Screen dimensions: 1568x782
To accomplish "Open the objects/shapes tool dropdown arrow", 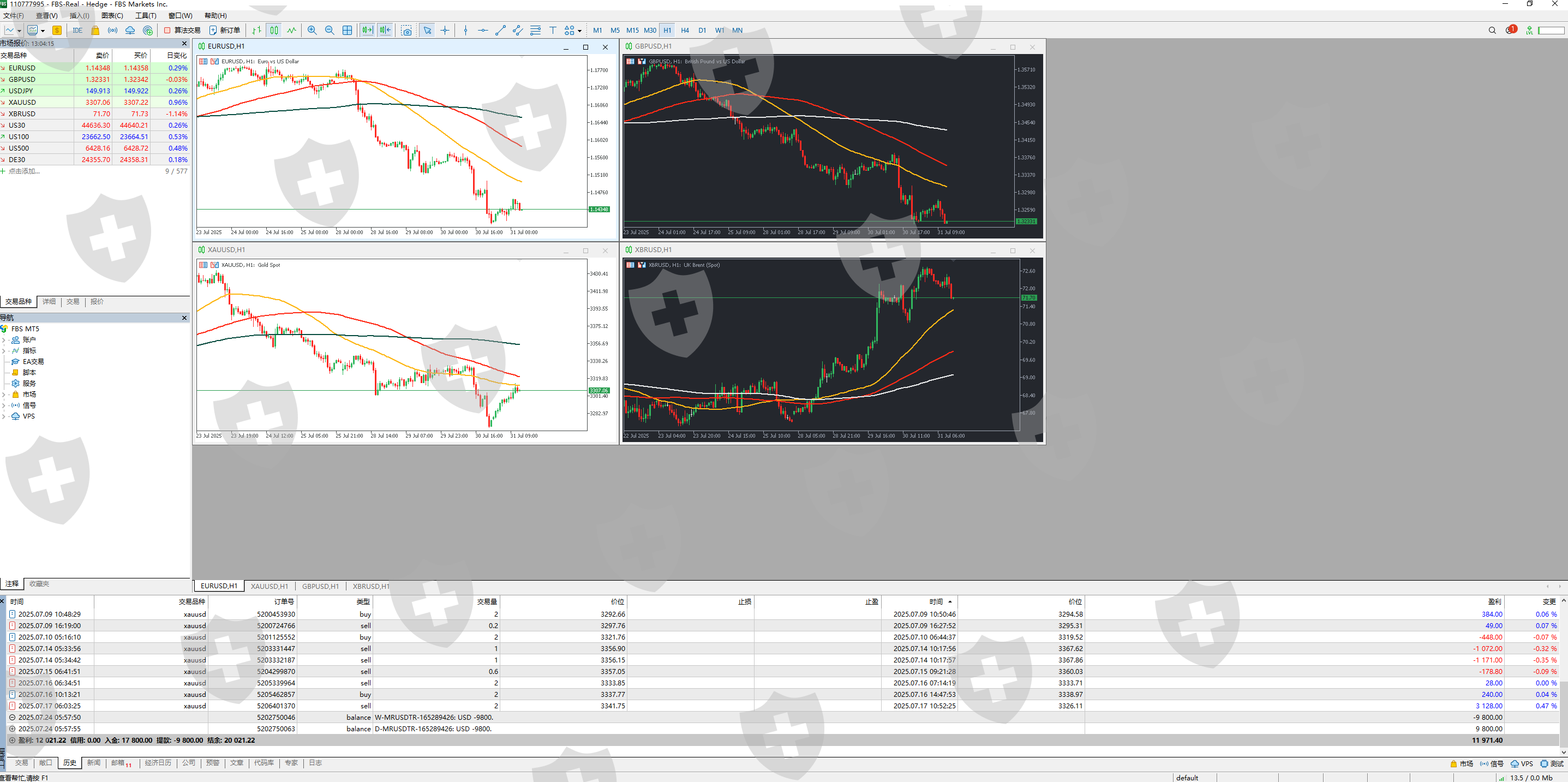I will (579, 31).
